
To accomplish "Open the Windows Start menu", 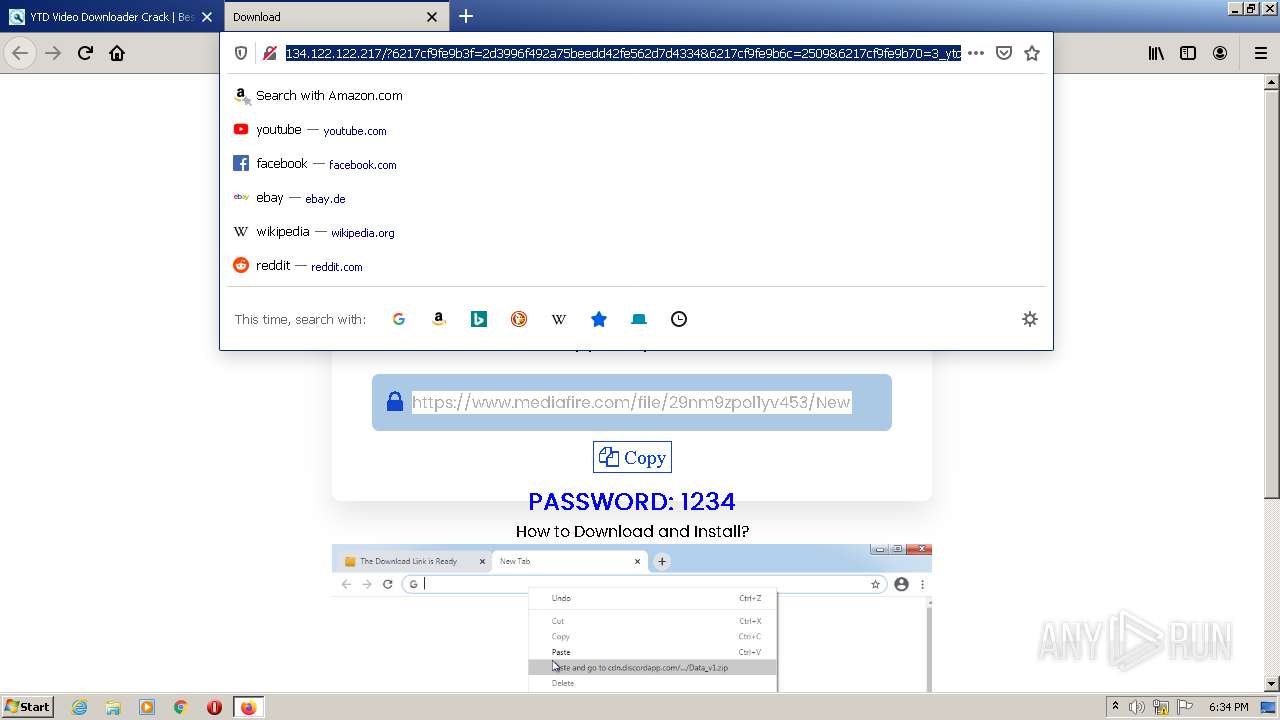I will point(28,706).
